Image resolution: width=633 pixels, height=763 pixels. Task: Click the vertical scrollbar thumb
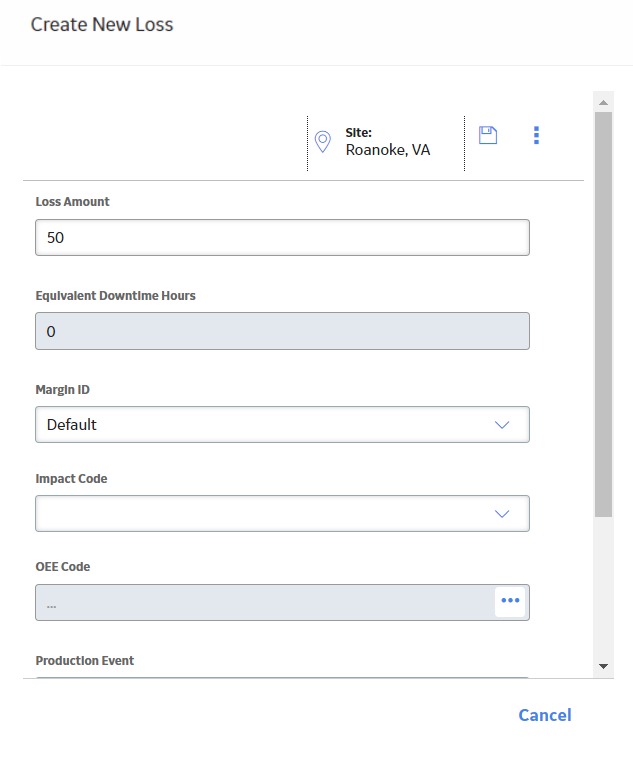point(603,314)
